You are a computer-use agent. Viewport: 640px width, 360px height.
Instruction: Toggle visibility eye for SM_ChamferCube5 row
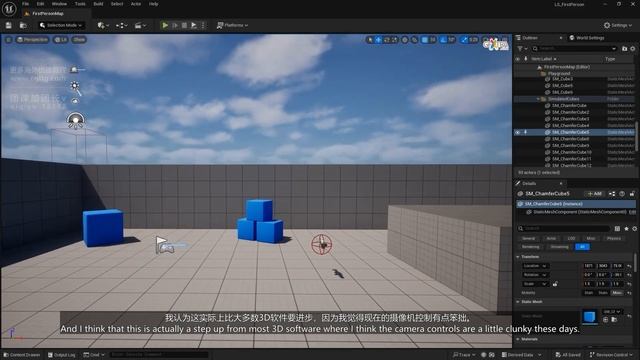click(518, 132)
